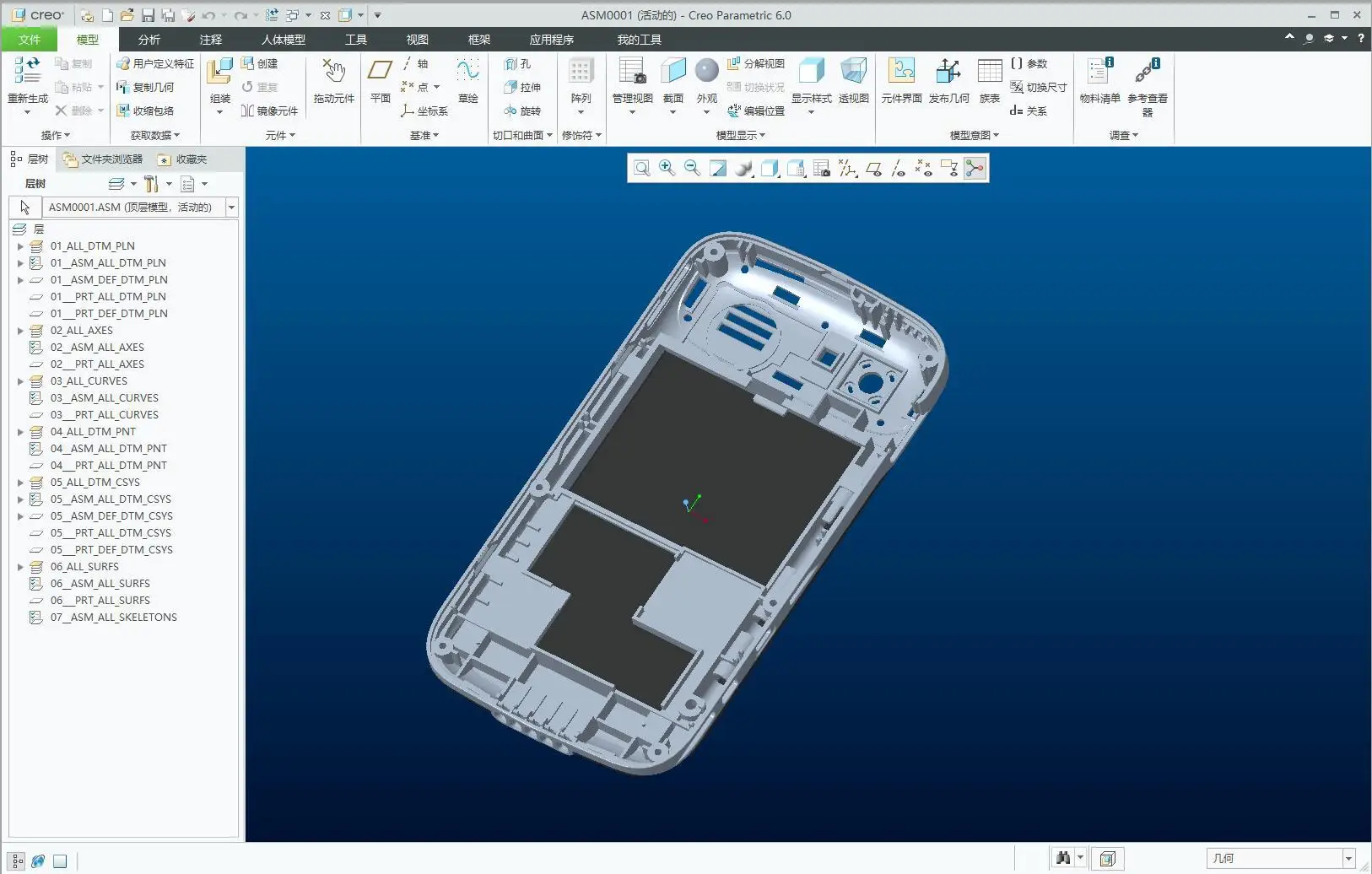Expand the 01_ALL_DTM_PLN layer node
Image resolution: width=1372 pixels, height=874 pixels.
tap(19, 245)
